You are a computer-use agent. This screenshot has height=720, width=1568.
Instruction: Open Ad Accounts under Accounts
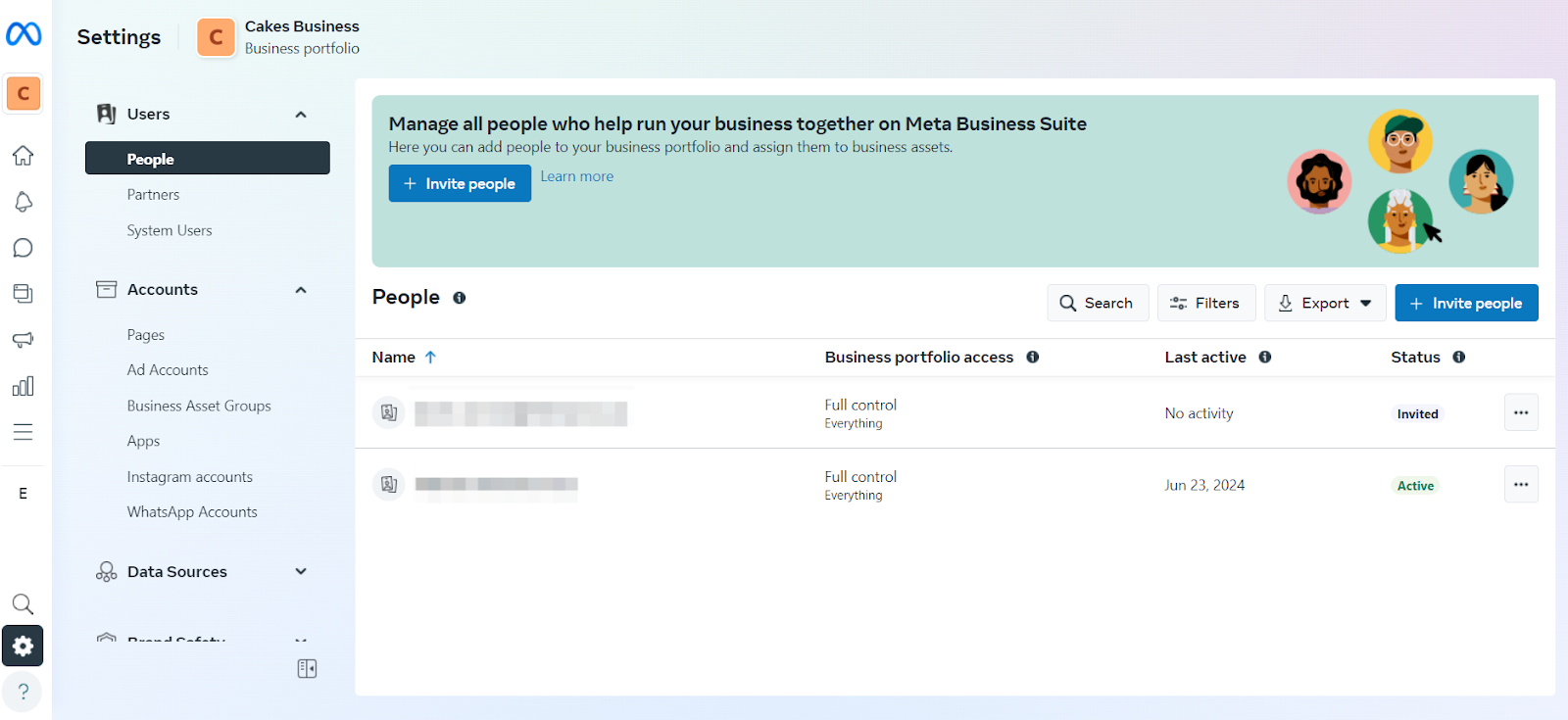click(x=168, y=370)
